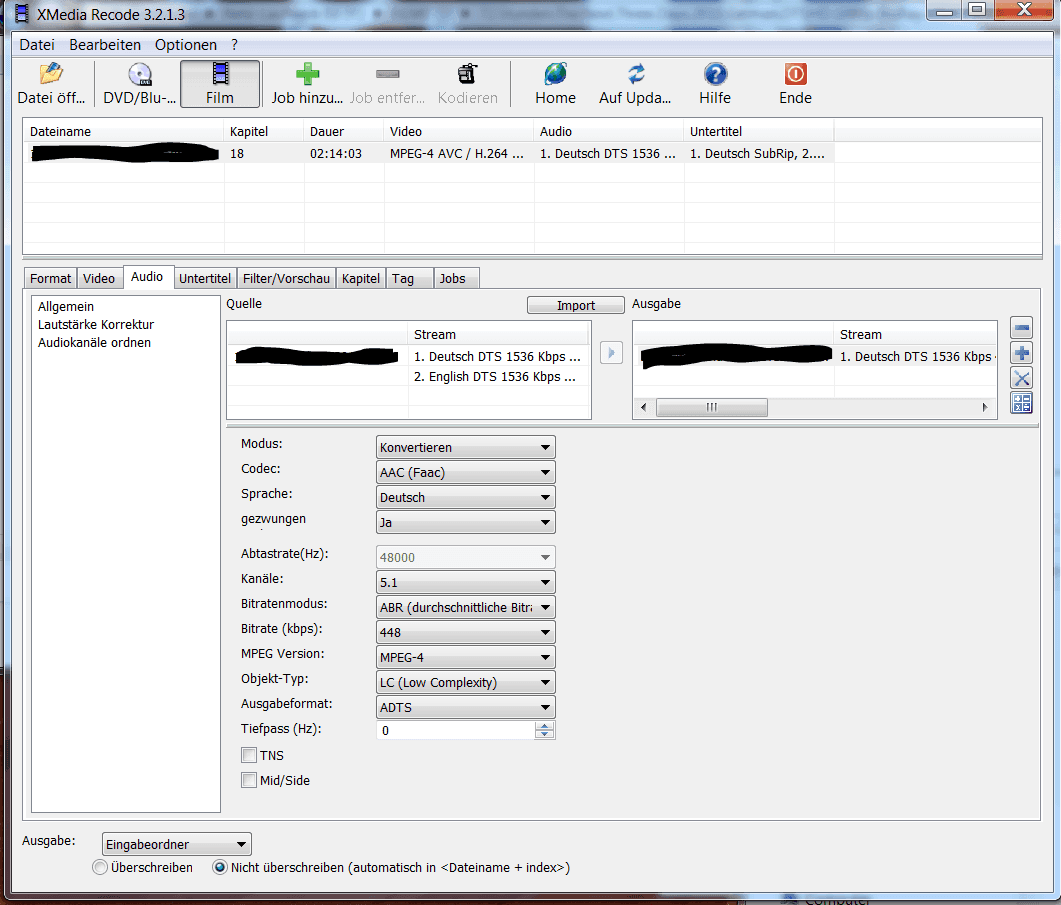The width and height of the screenshot is (1061, 905).
Task: Click XMedia Recode title bar app icon
Action: pyautogui.click(x=22, y=13)
